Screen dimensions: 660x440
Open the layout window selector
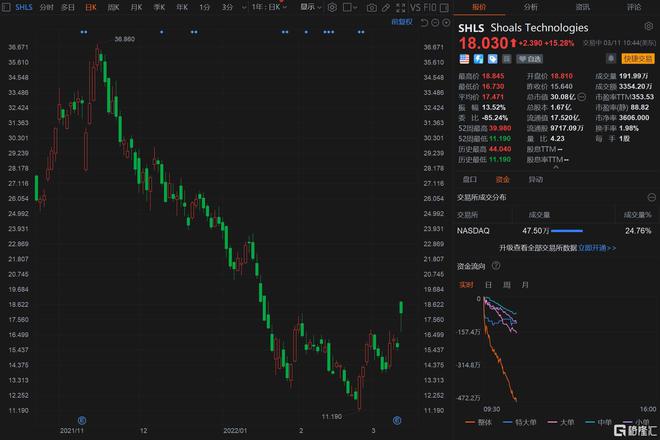click(x=349, y=8)
